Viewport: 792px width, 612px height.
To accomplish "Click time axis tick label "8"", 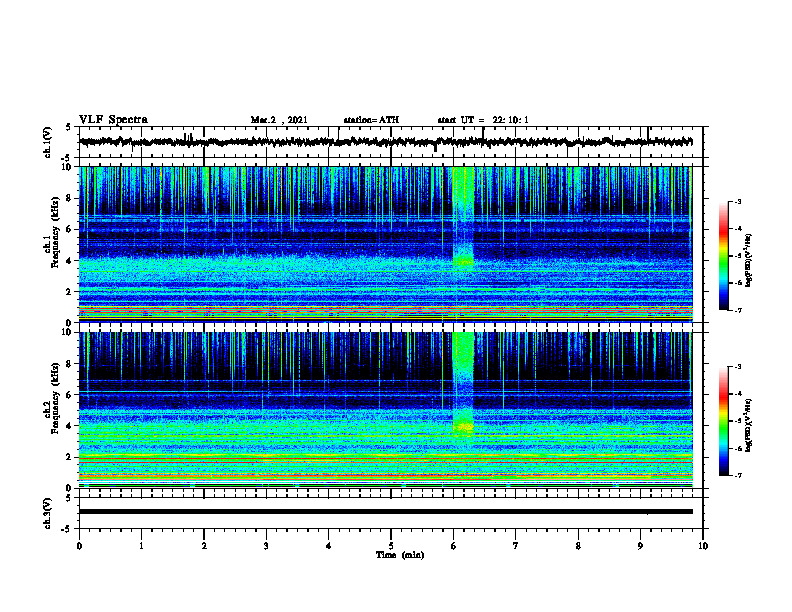I will (x=578, y=546).
